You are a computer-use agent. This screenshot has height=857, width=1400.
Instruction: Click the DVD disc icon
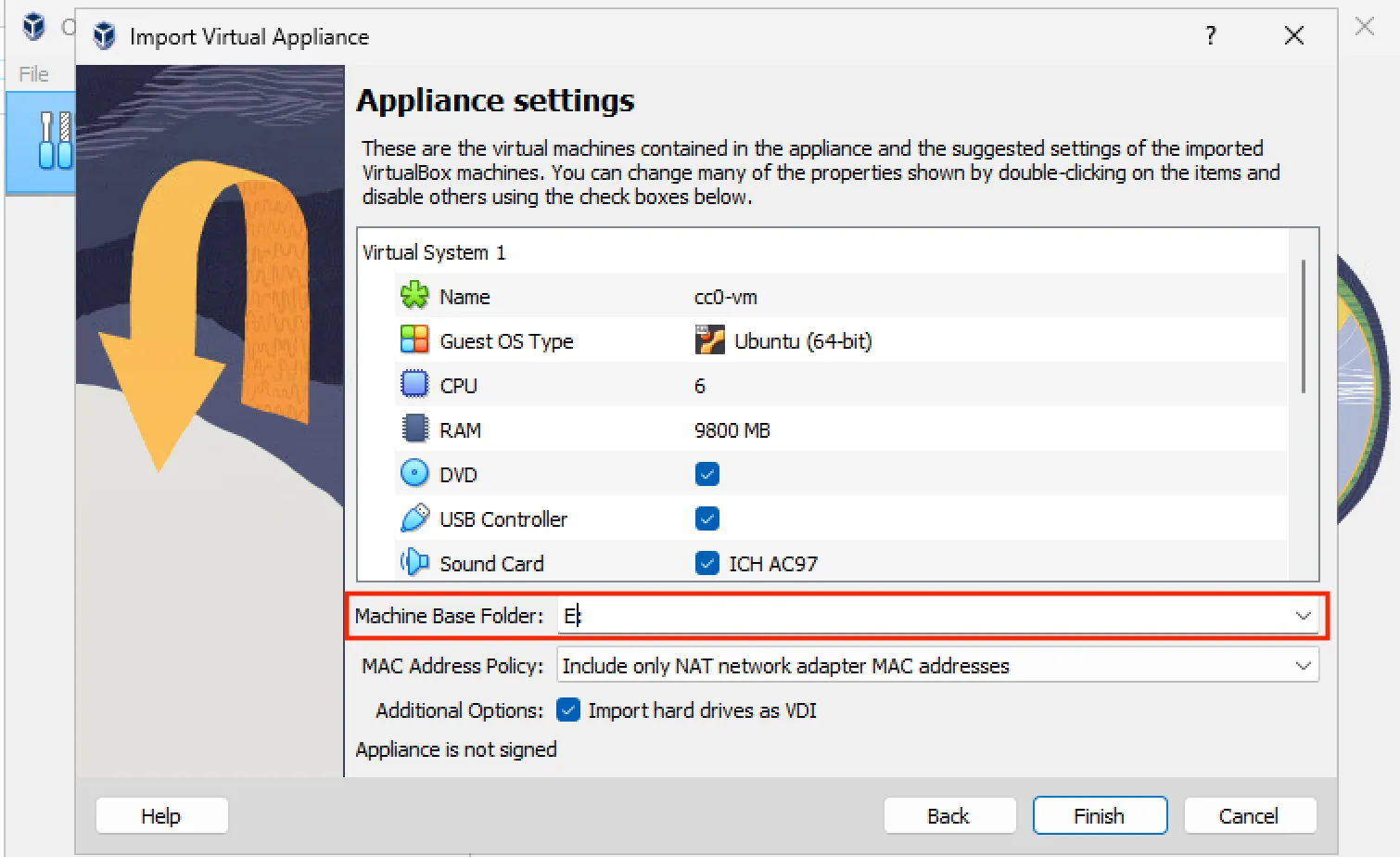(x=414, y=473)
